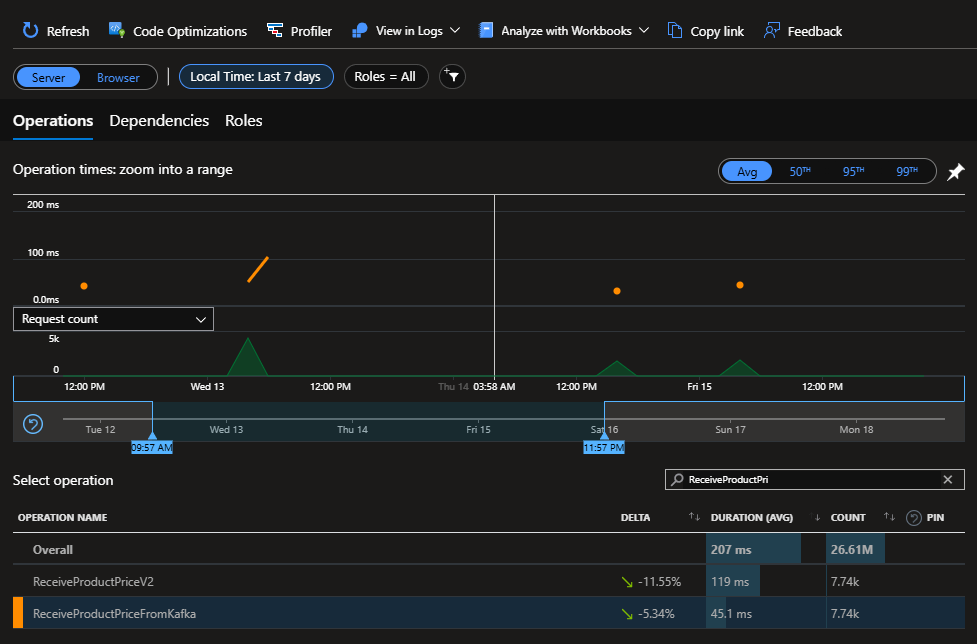The width and height of the screenshot is (977, 644).
Task: Select the 95th percentile option
Action: pos(854,171)
